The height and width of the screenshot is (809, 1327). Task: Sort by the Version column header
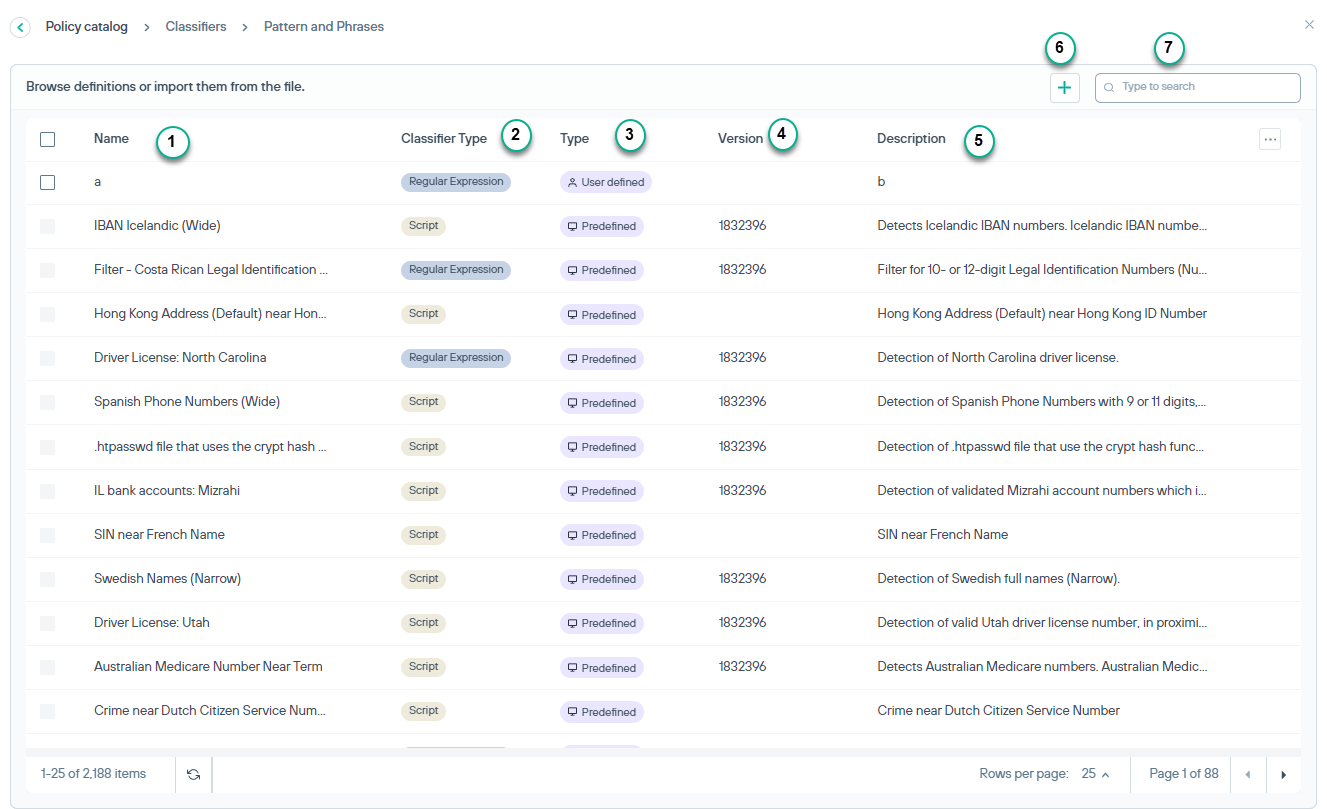tap(740, 139)
